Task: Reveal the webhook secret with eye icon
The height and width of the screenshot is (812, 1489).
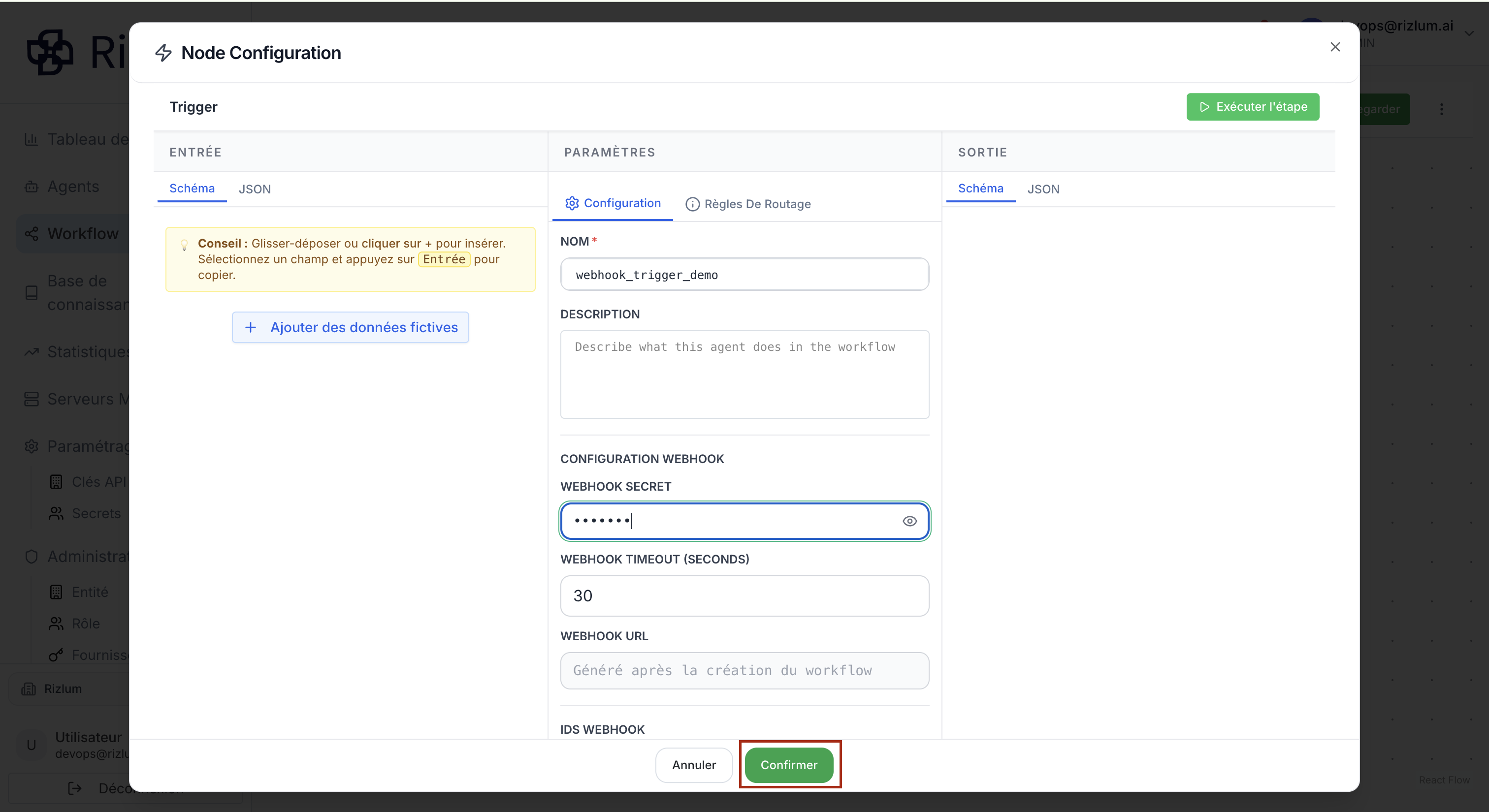Action: point(909,521)
